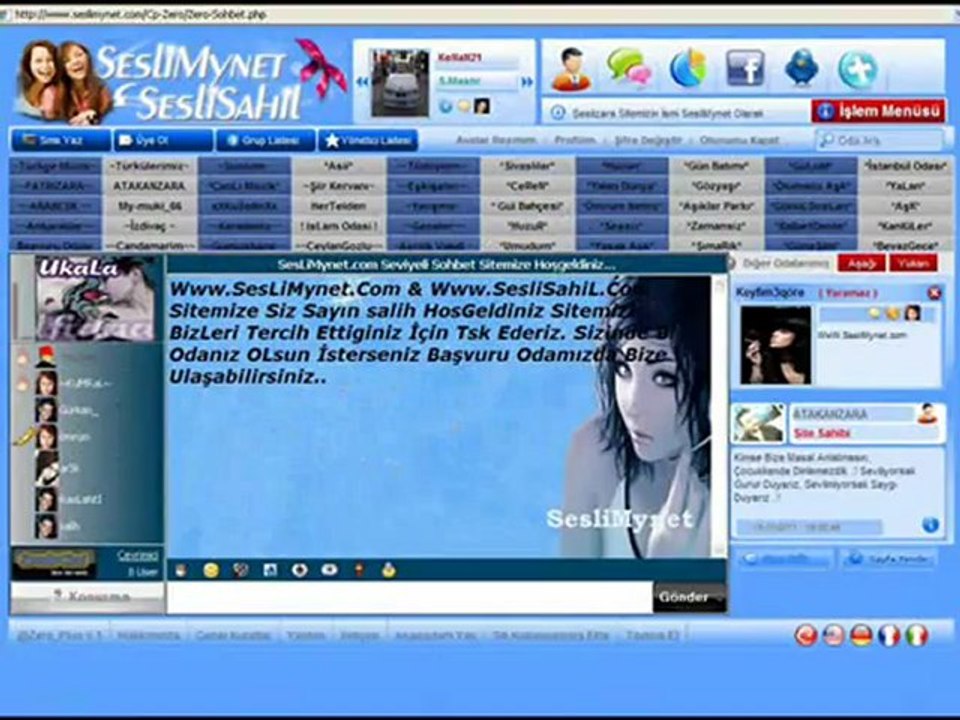Screen dimensions: 960x720
Task: Enter the *Sivaslılar* room
Action: (527, 166)
